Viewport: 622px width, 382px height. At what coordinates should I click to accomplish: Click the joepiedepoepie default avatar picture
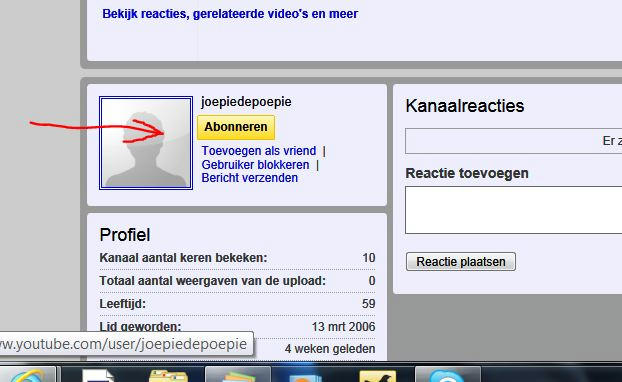pos(146,143)
